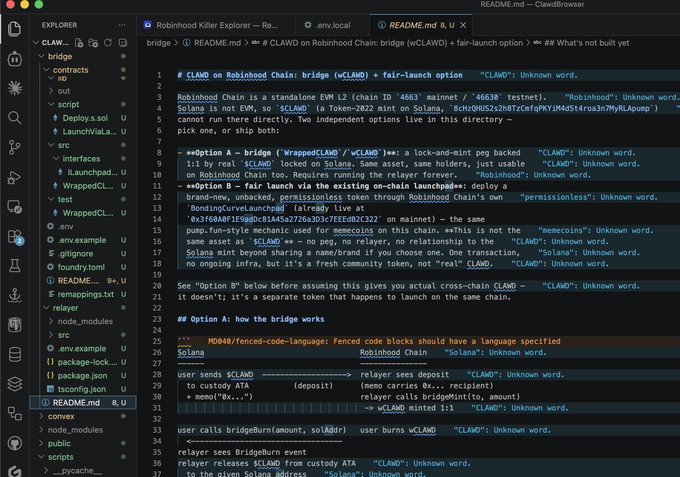Click the MD040 fenced-code-language warning text

[384, 341]
